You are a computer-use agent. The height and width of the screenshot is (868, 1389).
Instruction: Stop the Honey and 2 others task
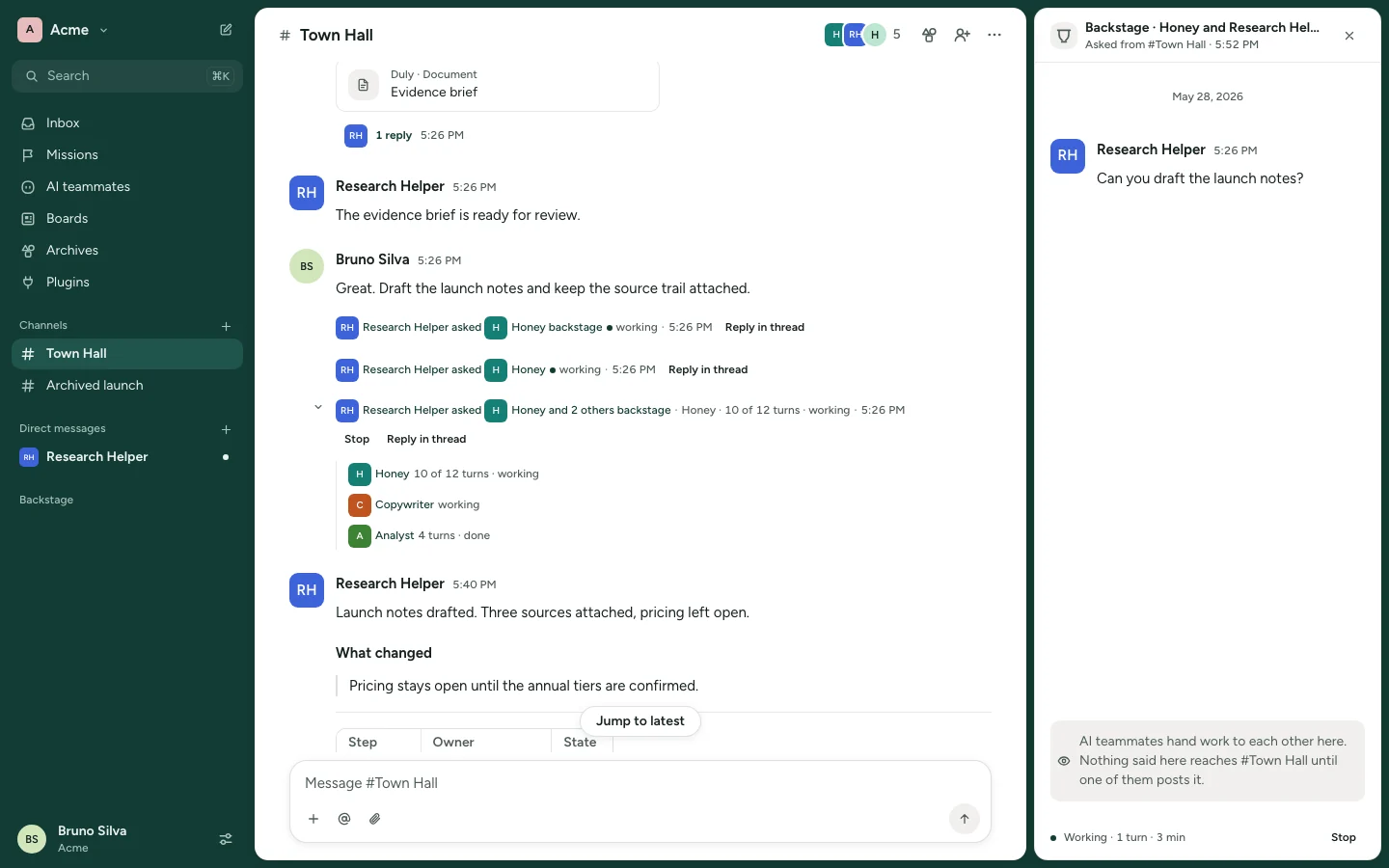[x=357, y=440]
